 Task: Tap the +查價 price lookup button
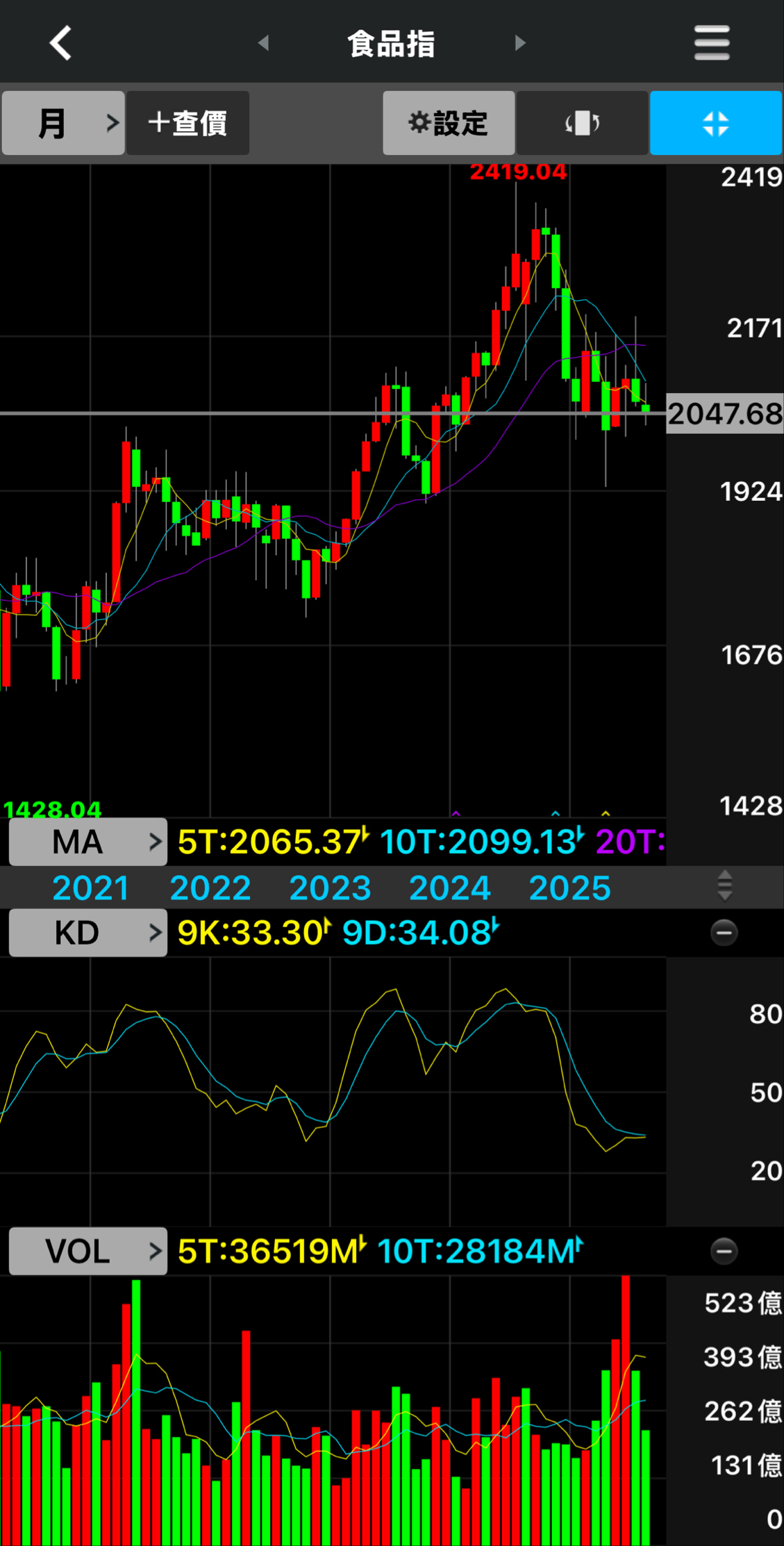pyautogui.click(x=187, y=123)
